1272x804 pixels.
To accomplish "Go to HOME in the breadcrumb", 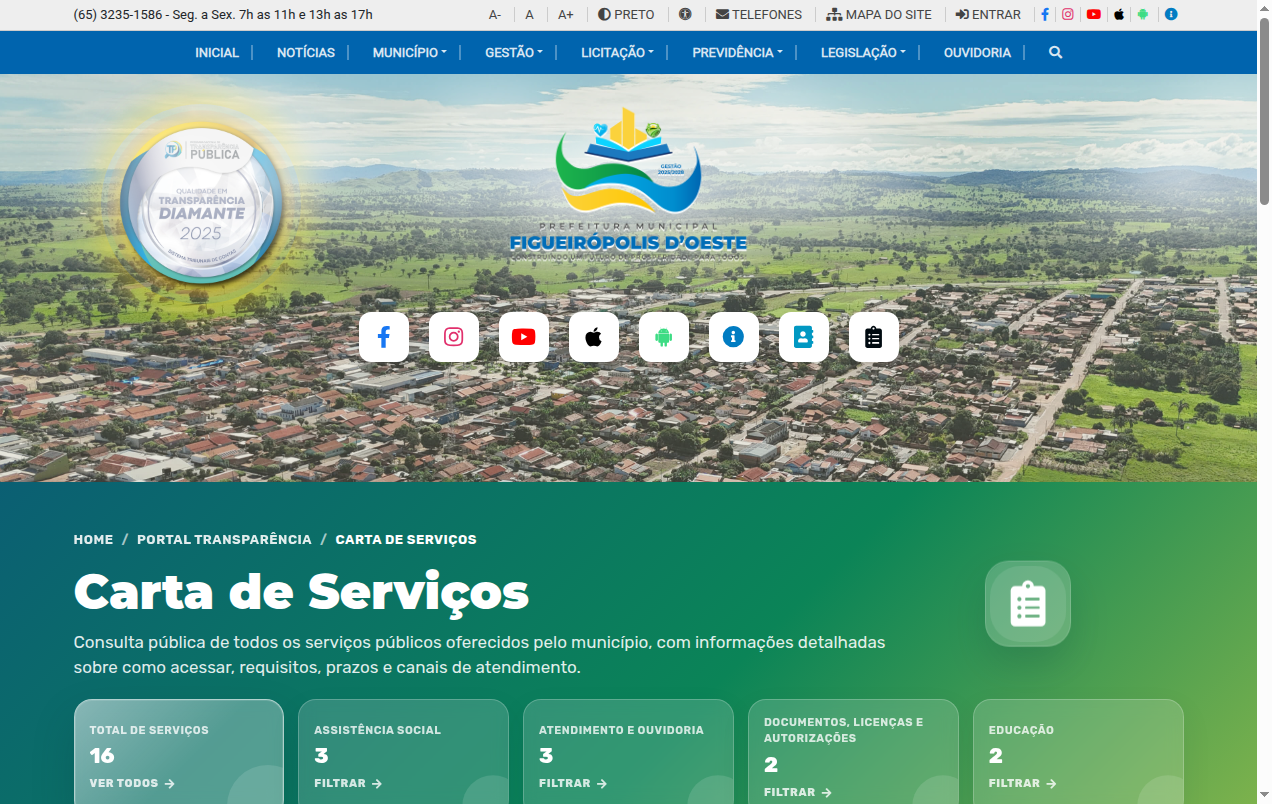I will point(94,540).
